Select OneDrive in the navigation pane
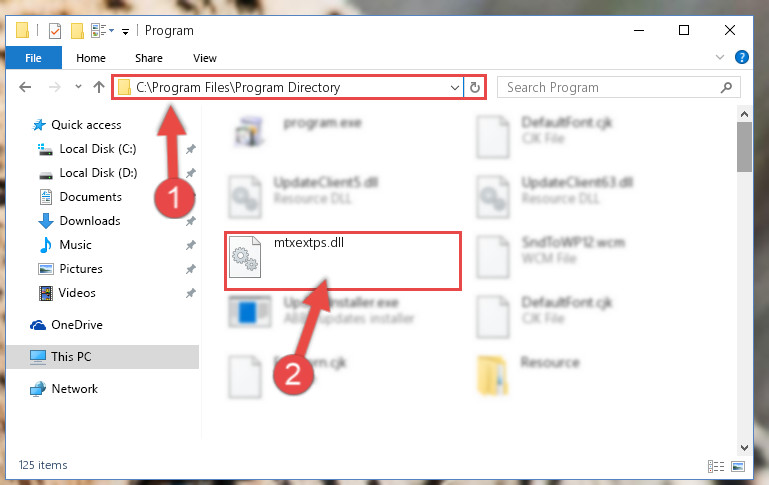 [77, 325]
